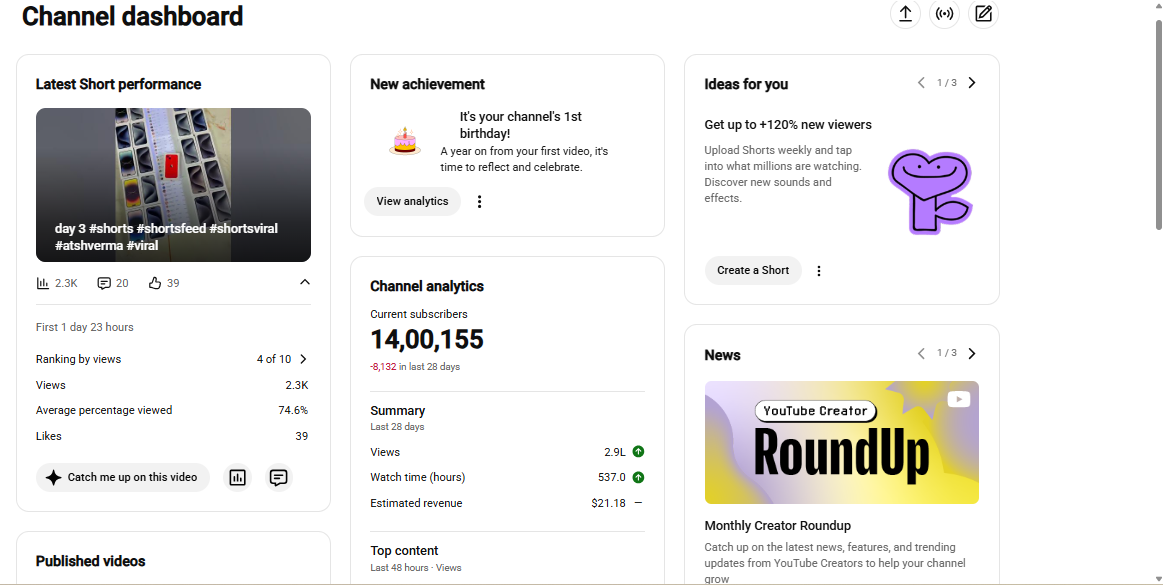Click the views bar-chart icon showing 2.3K
This screenshot has height=585, width=1163.
coord(43,283)
